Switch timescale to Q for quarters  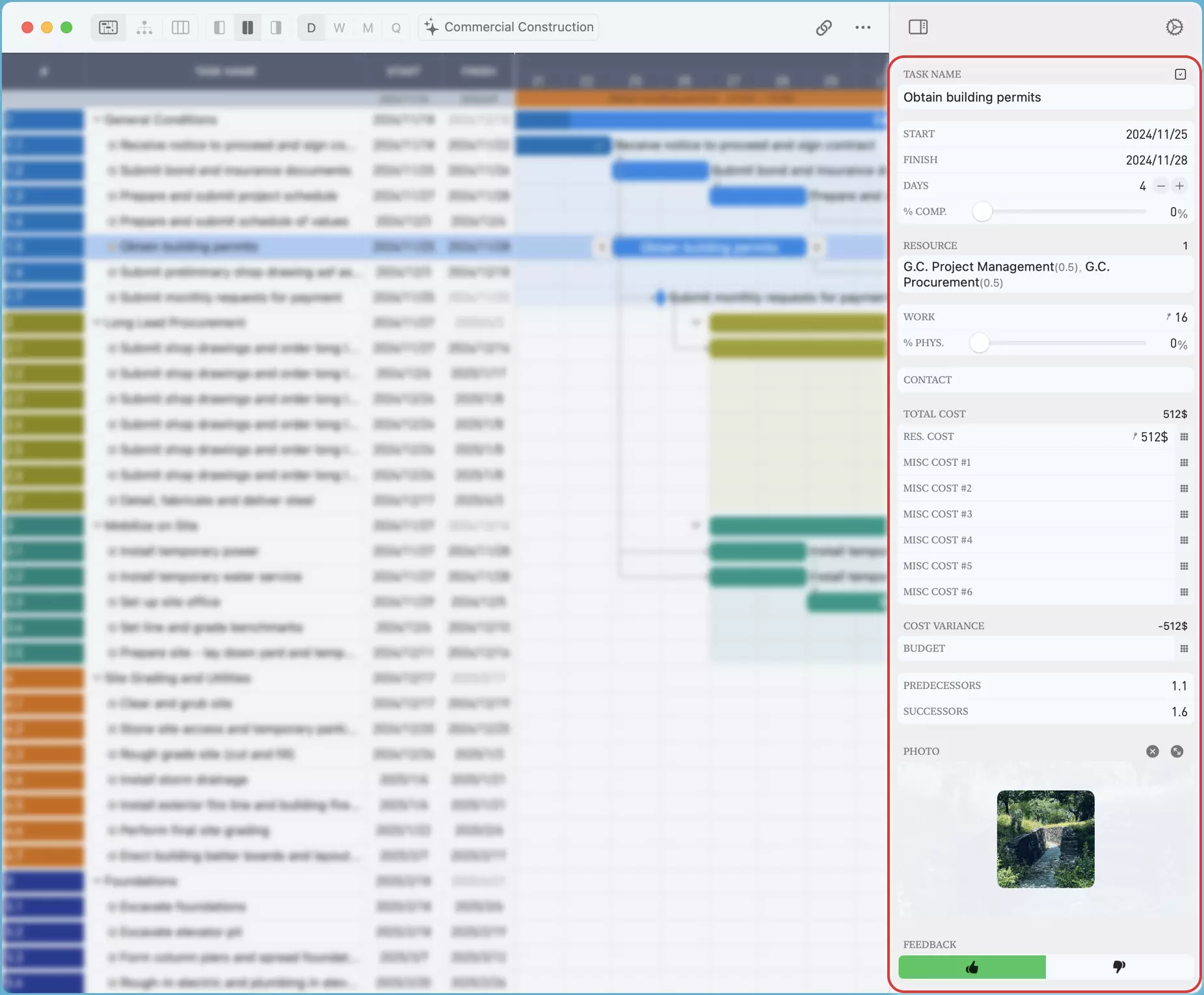[395, 27]
